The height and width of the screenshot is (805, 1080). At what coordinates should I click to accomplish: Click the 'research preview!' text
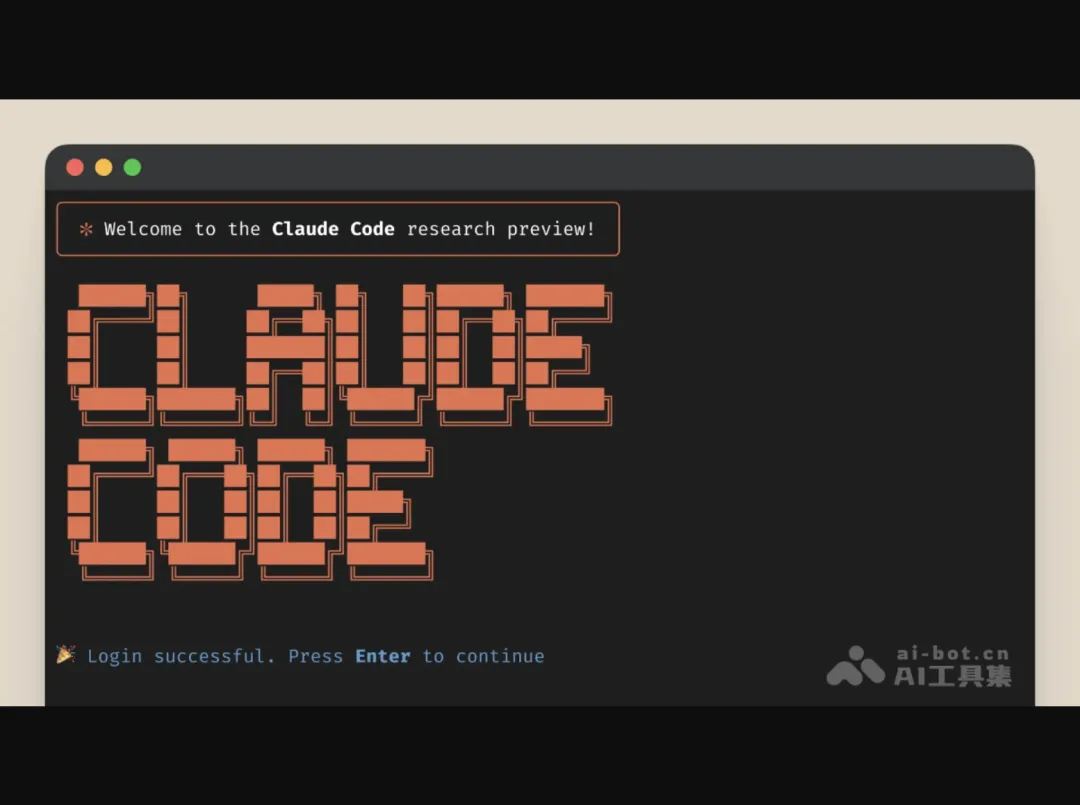501,229
